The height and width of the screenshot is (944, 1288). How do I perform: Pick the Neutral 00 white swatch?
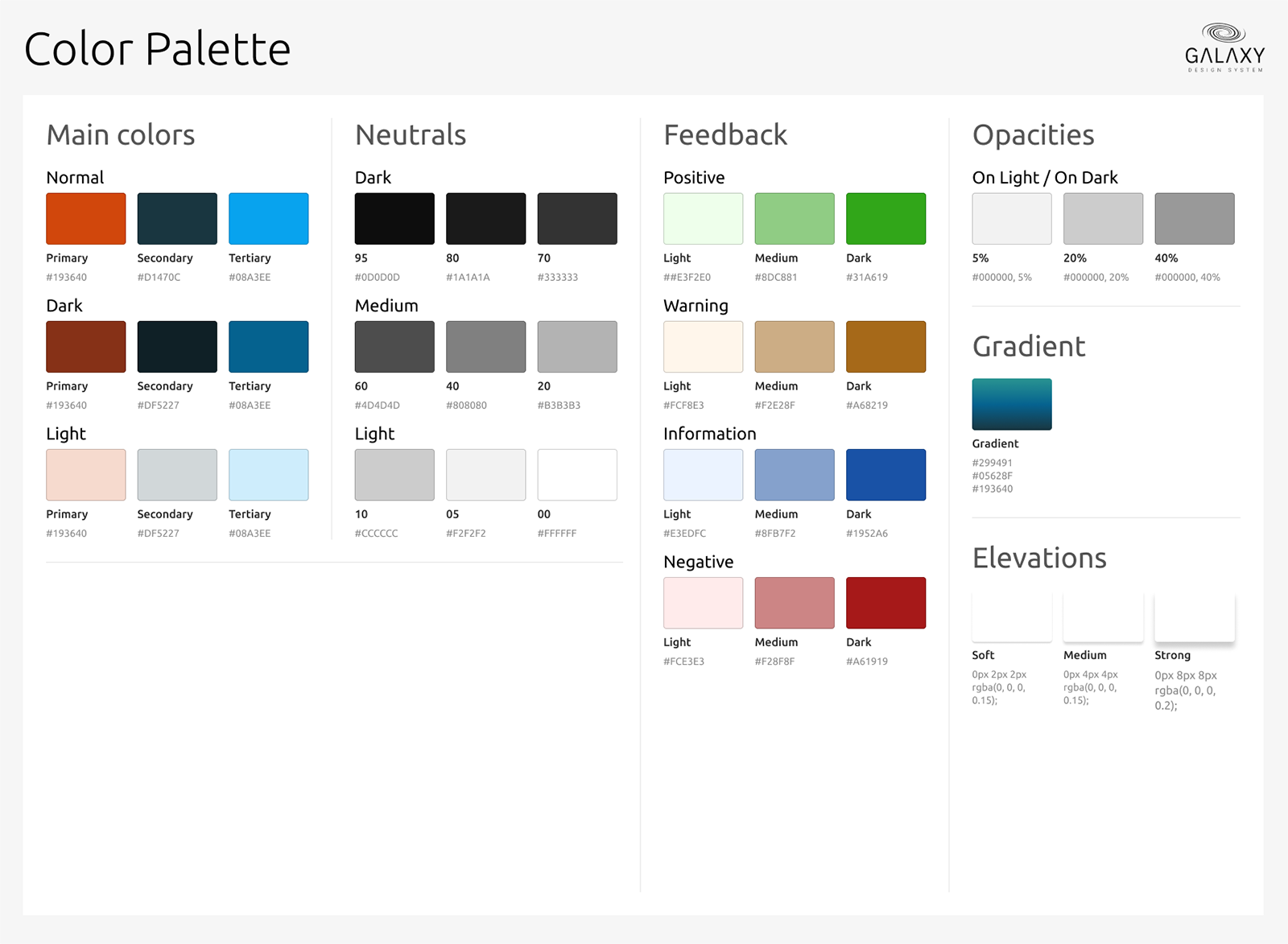point(577,475)
